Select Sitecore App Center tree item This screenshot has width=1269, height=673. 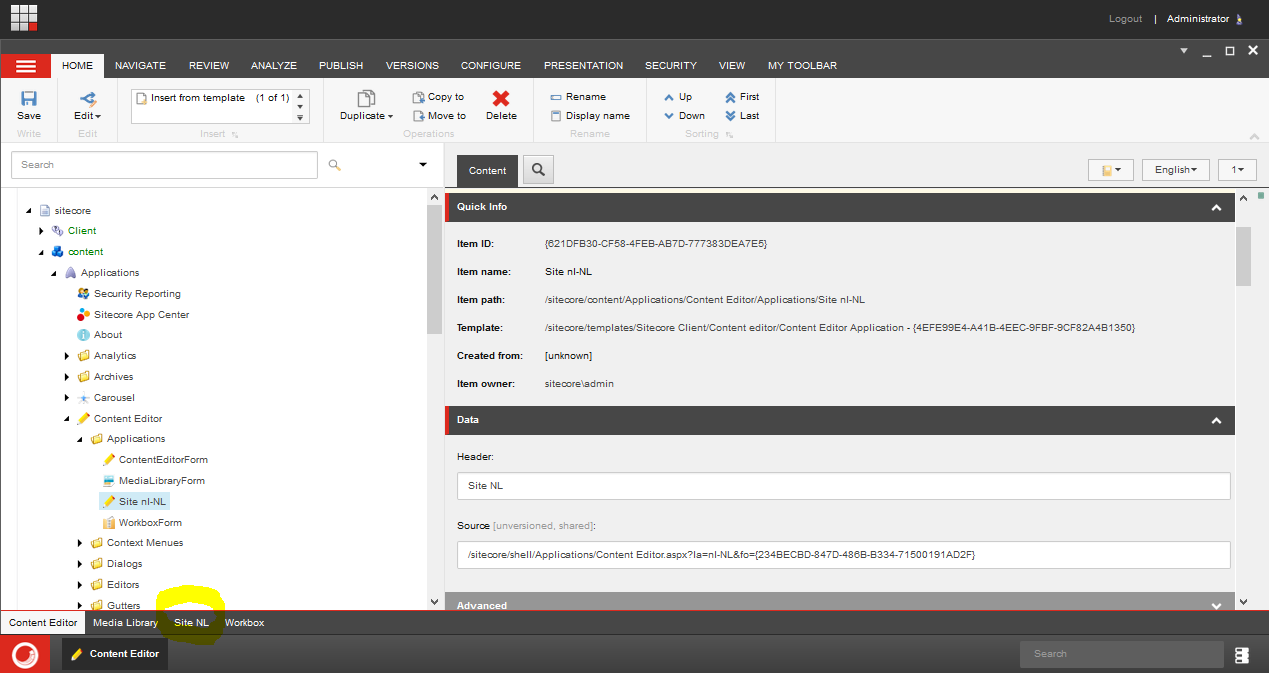(133, 315)
